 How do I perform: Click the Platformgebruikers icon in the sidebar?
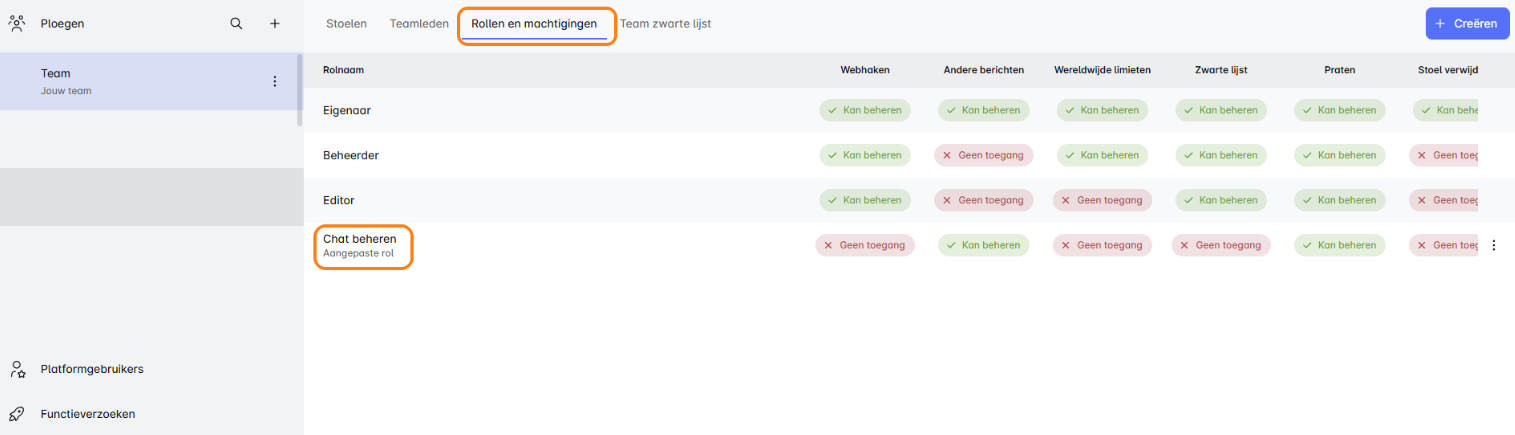[x=17, y=369]
